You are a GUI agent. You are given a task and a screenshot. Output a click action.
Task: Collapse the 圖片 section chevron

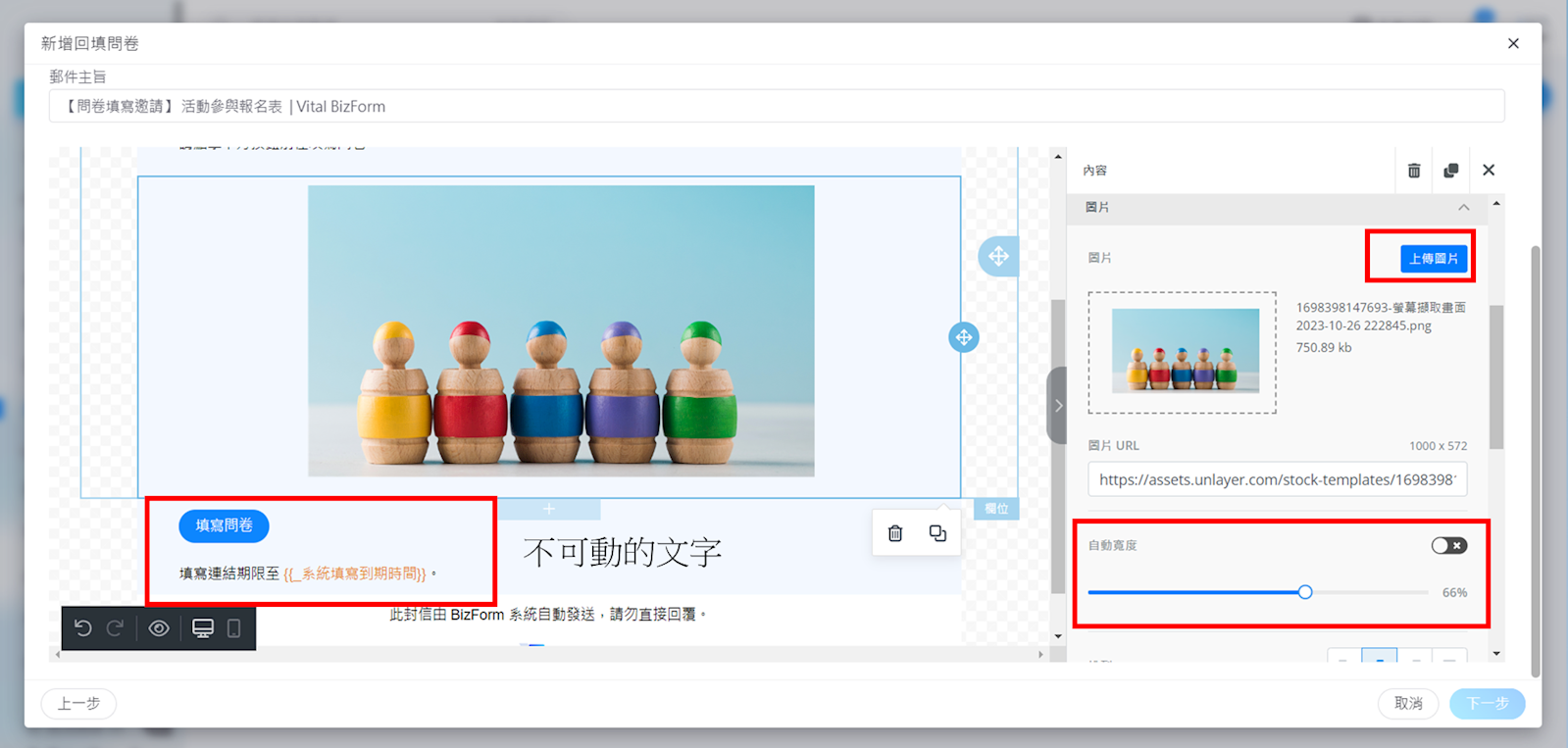tap(1463, 208)
